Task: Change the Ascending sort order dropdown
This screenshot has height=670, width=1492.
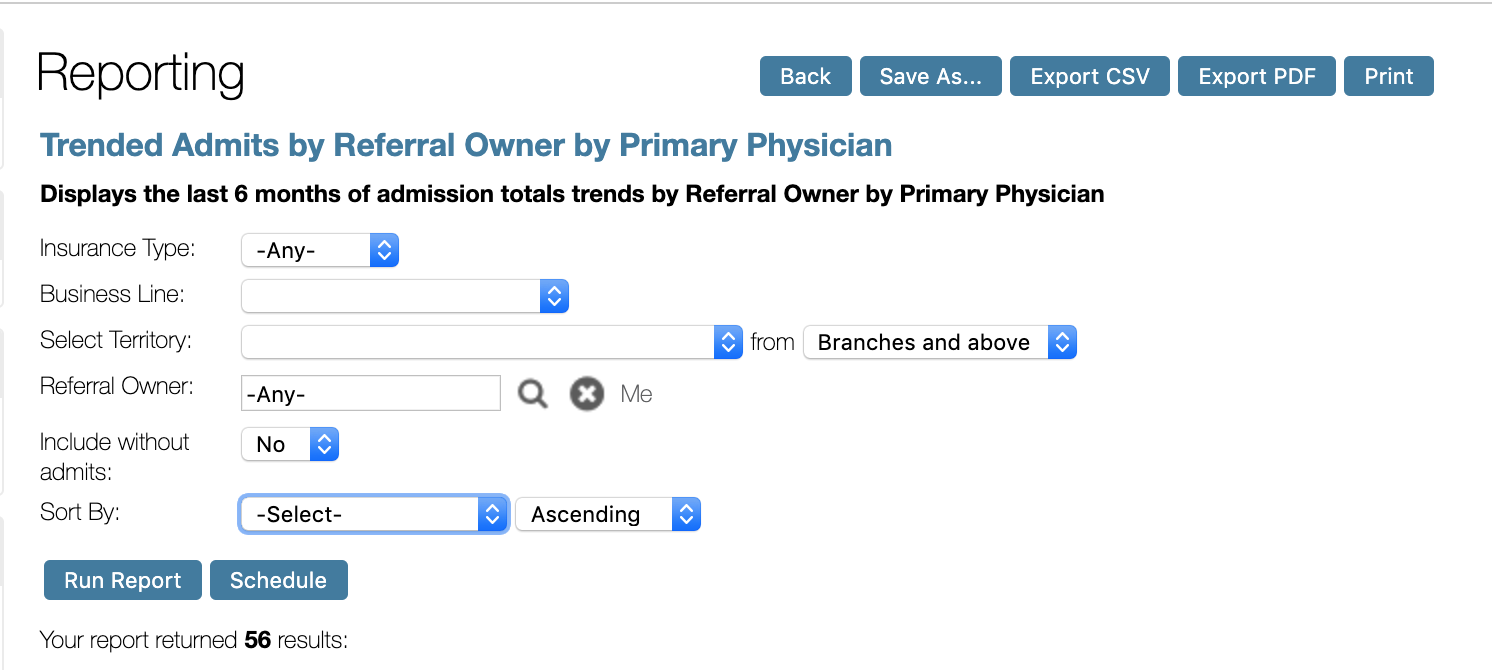Action: pyautogui.click(x=608, y=514)
